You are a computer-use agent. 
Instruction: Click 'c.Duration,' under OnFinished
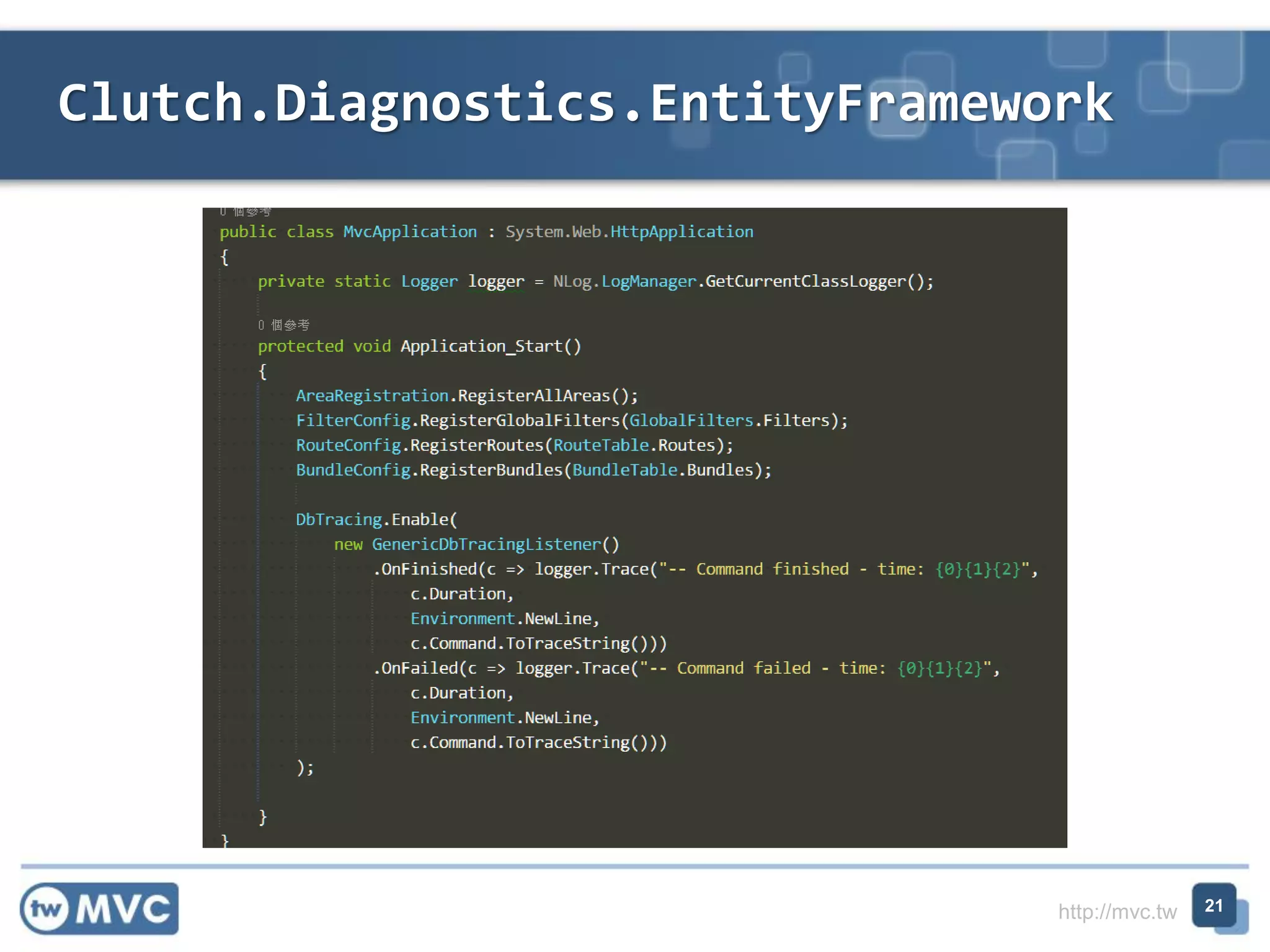[x=462, y=594]
